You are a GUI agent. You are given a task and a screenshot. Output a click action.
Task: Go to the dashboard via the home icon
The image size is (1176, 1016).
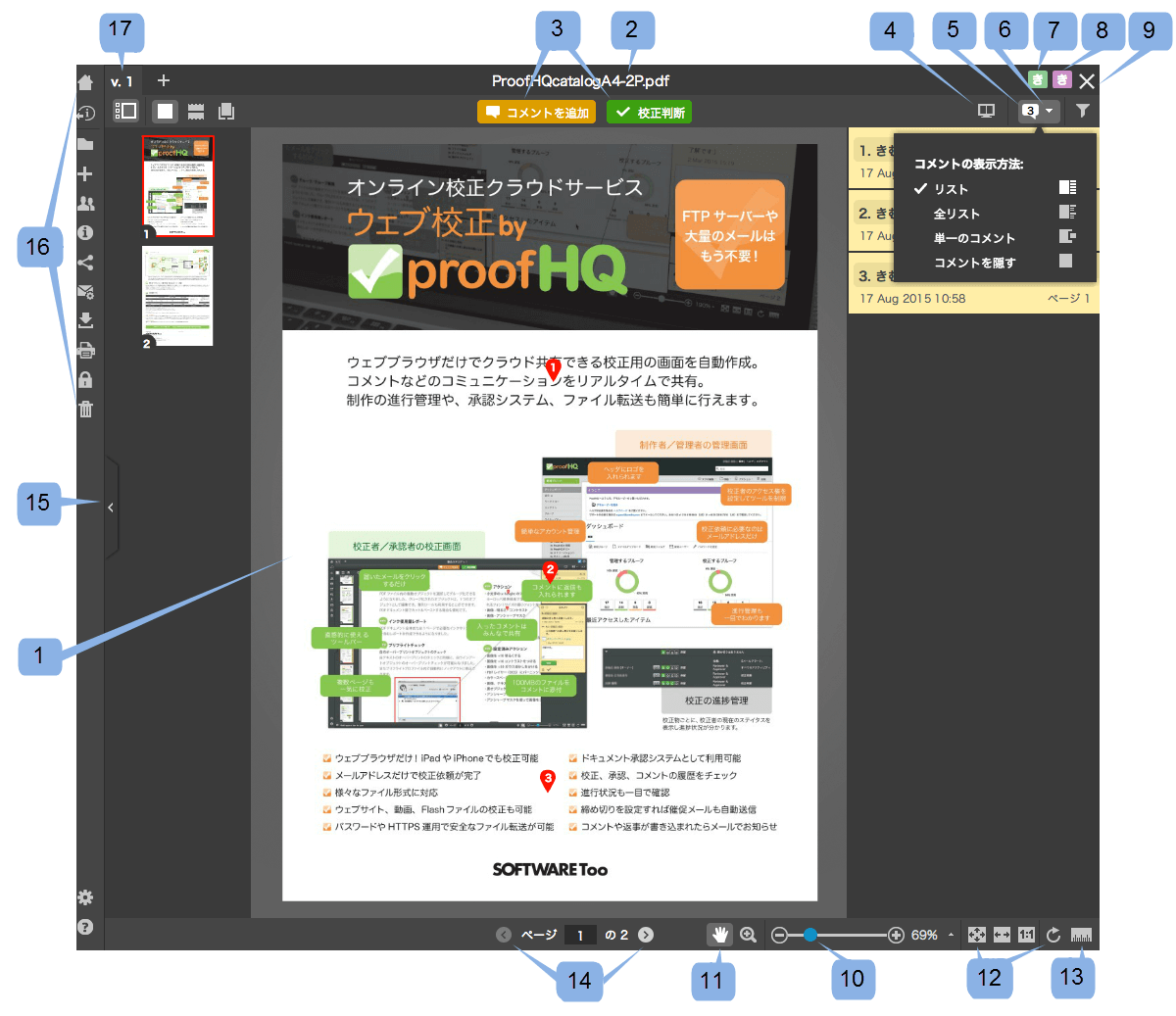point(85,82)
